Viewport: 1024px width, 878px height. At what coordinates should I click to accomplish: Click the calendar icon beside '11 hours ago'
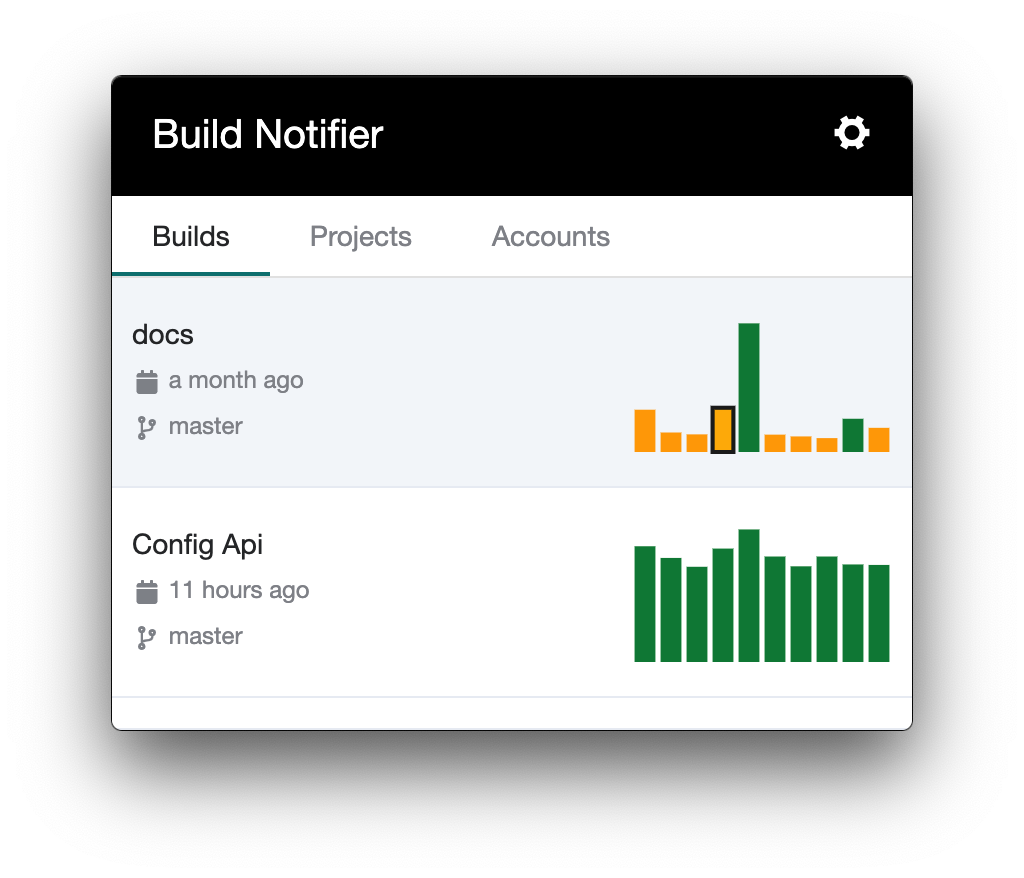point(147,590)
